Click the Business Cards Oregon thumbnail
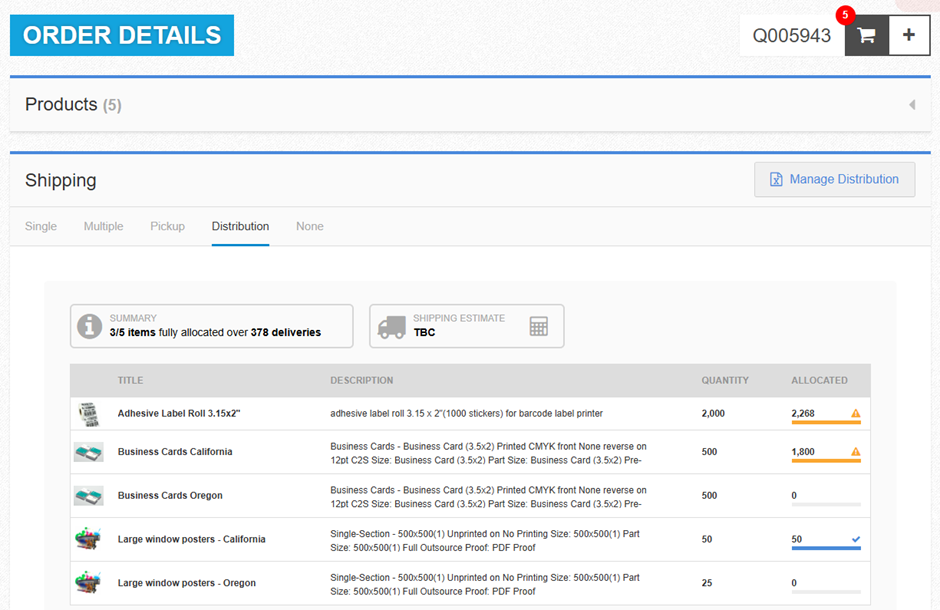Viewport: 940px width, 610px height. click(x=89, y=496)
